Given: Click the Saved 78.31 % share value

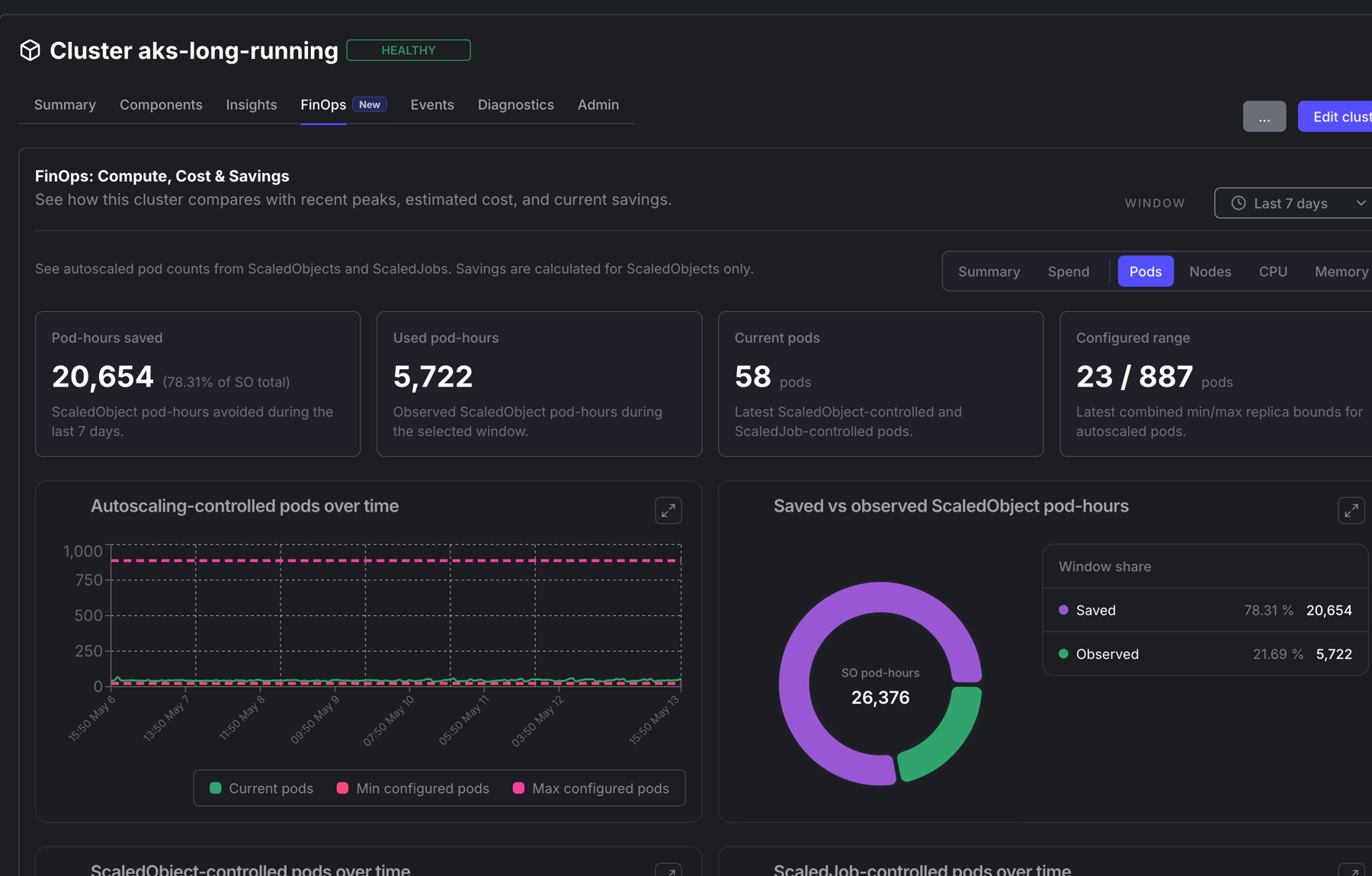Looking at the screenshot, I should point(1268,610).
